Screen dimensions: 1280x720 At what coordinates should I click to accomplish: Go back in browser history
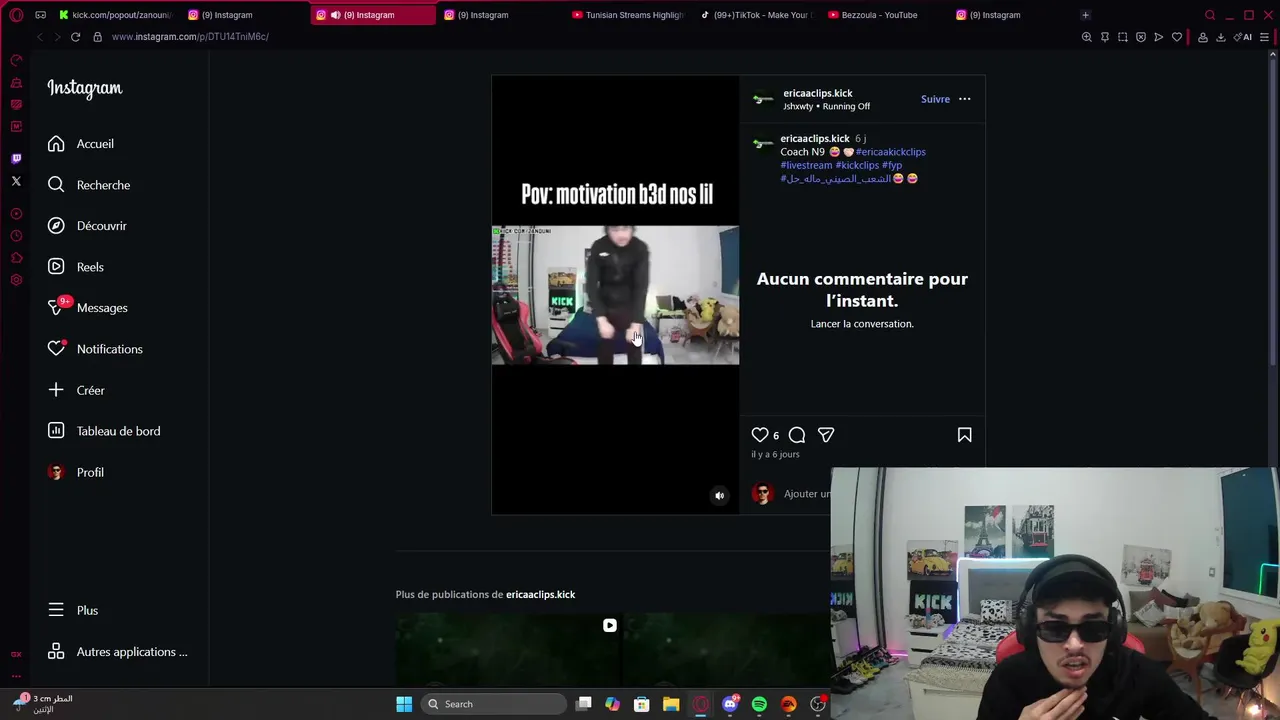click(x=39, y=37)
